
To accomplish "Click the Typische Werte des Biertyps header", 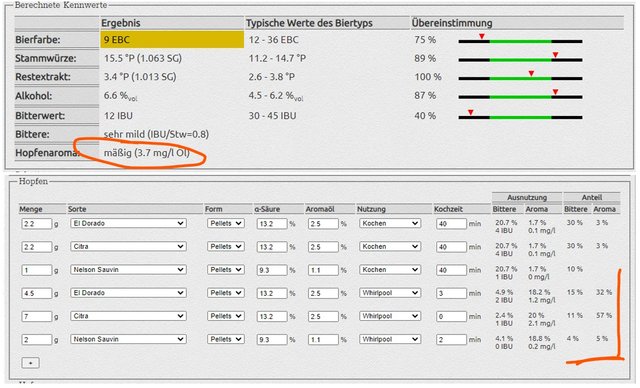I will coord(309,23).
